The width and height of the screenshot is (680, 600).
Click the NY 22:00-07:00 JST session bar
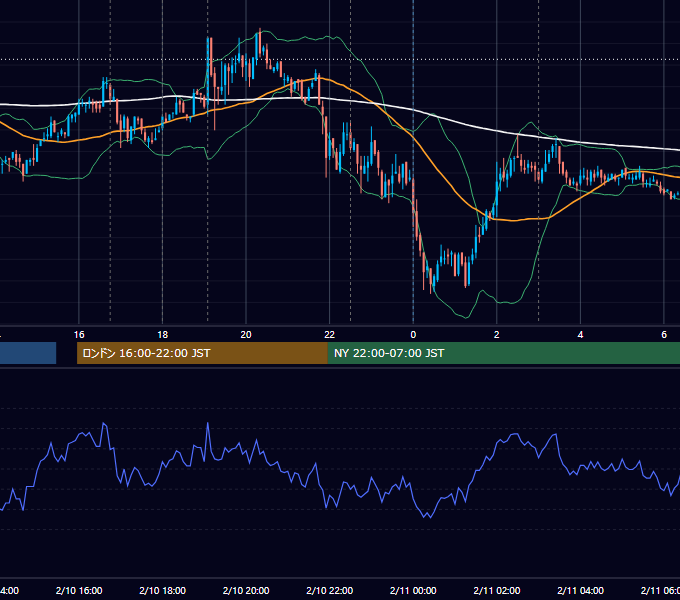(x=503, y=353)
